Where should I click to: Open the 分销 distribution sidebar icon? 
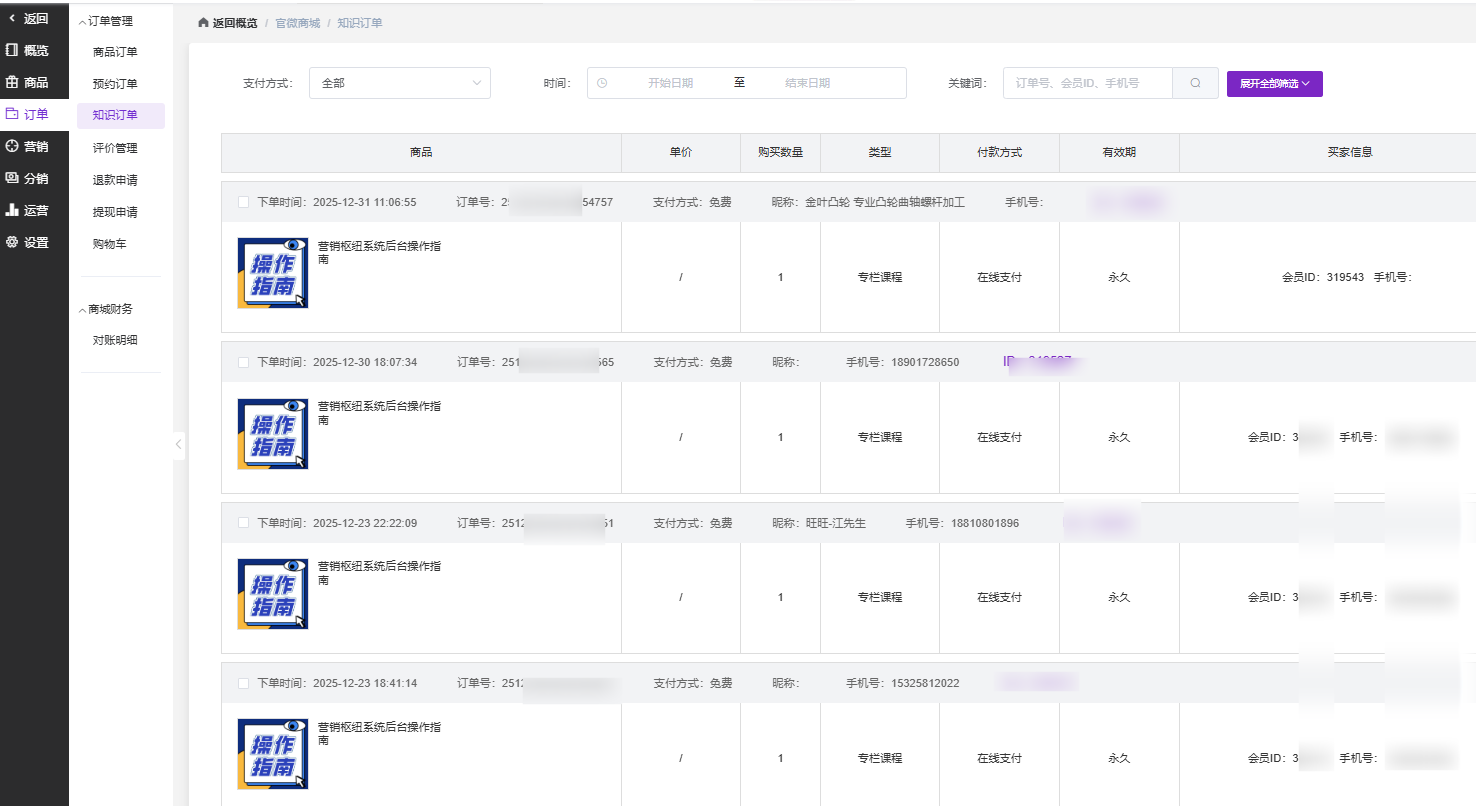[x=13, y=178]
